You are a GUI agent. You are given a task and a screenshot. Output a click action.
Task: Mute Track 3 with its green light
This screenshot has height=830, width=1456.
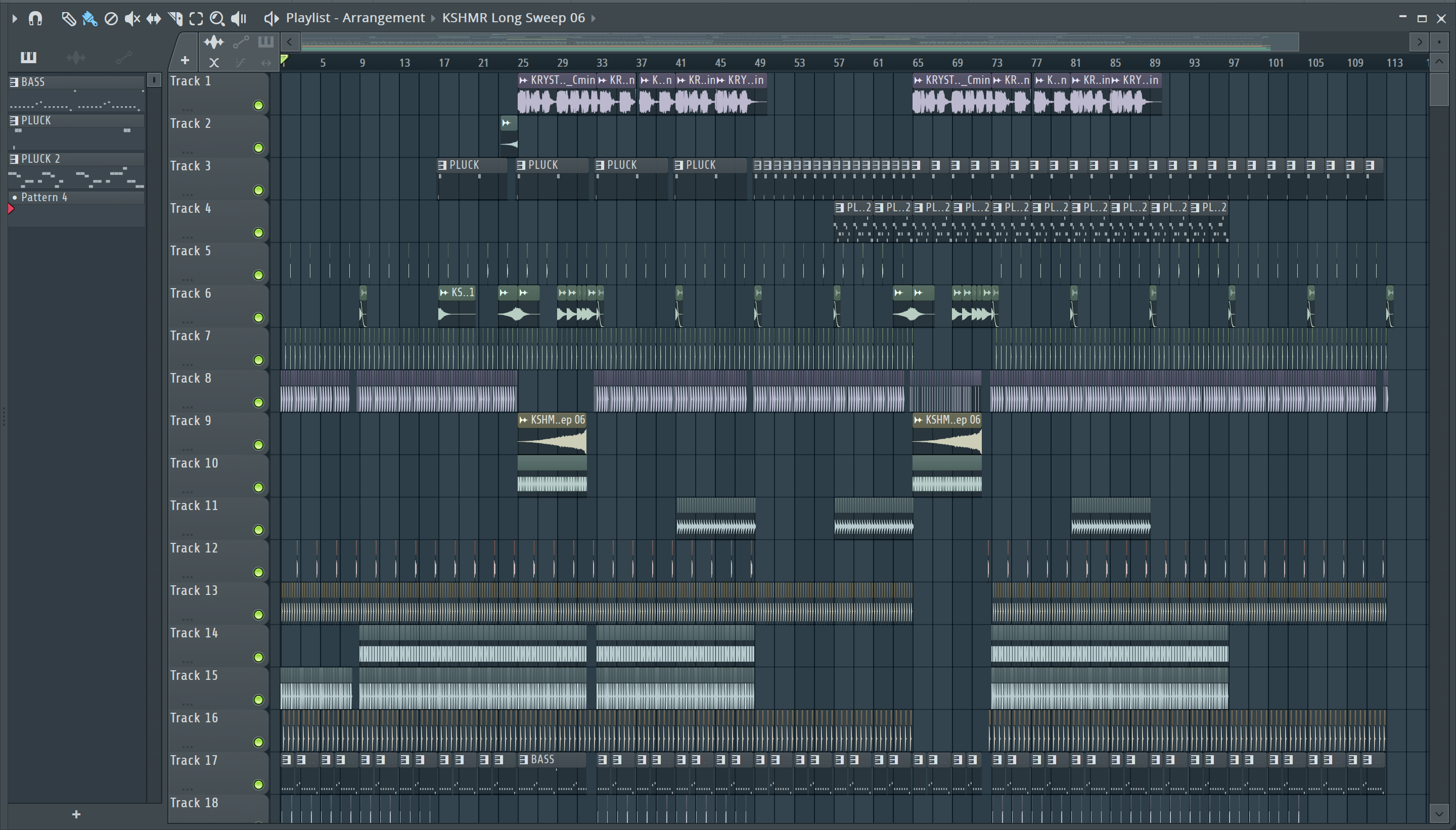[x=258, y=191]
